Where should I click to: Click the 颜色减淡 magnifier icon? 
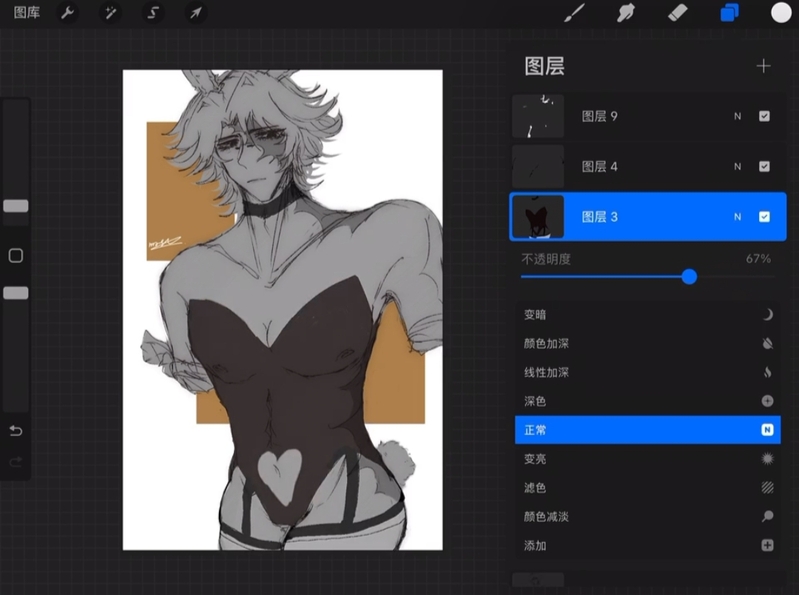point(767,517)
